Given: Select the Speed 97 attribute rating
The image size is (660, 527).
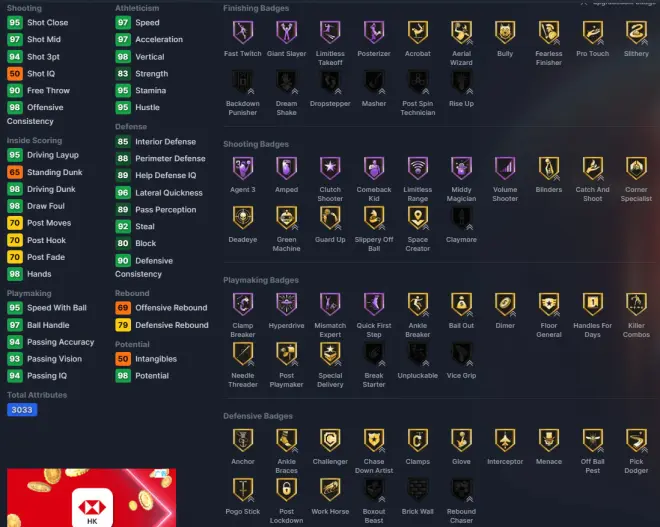Looking at the screenshot, I should [123, 23].
